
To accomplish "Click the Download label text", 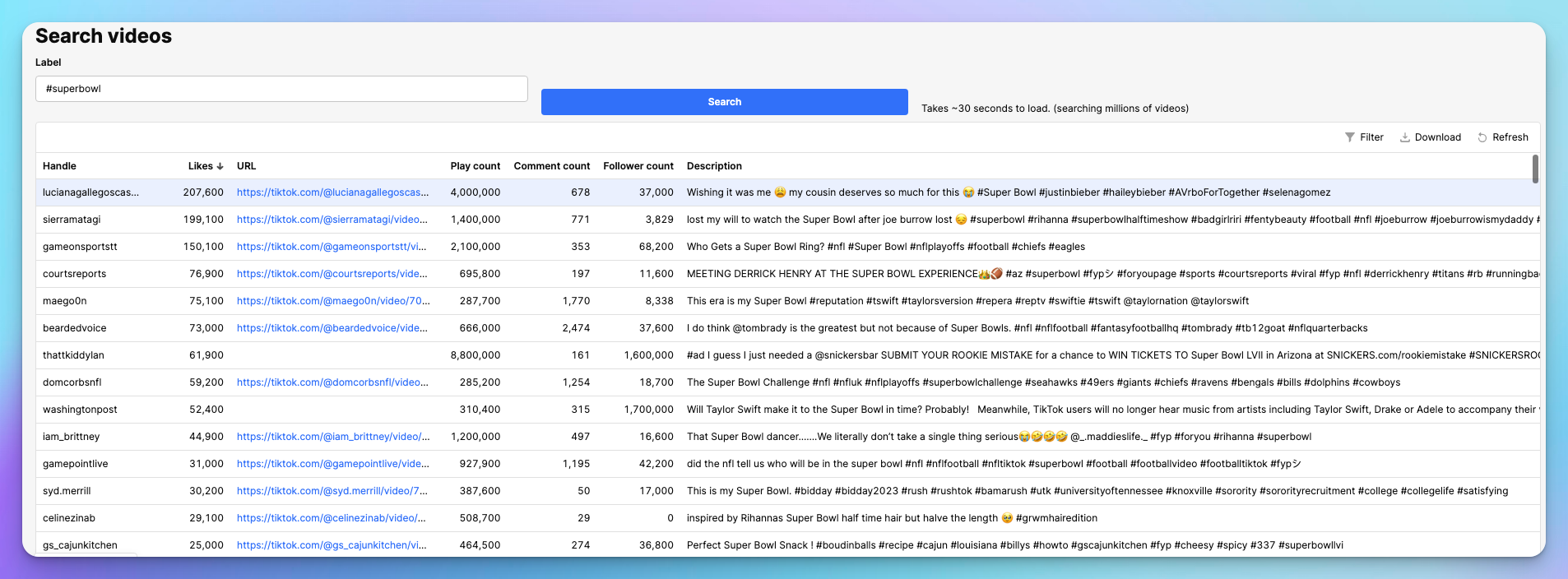I will click(x=1437, y=137).
